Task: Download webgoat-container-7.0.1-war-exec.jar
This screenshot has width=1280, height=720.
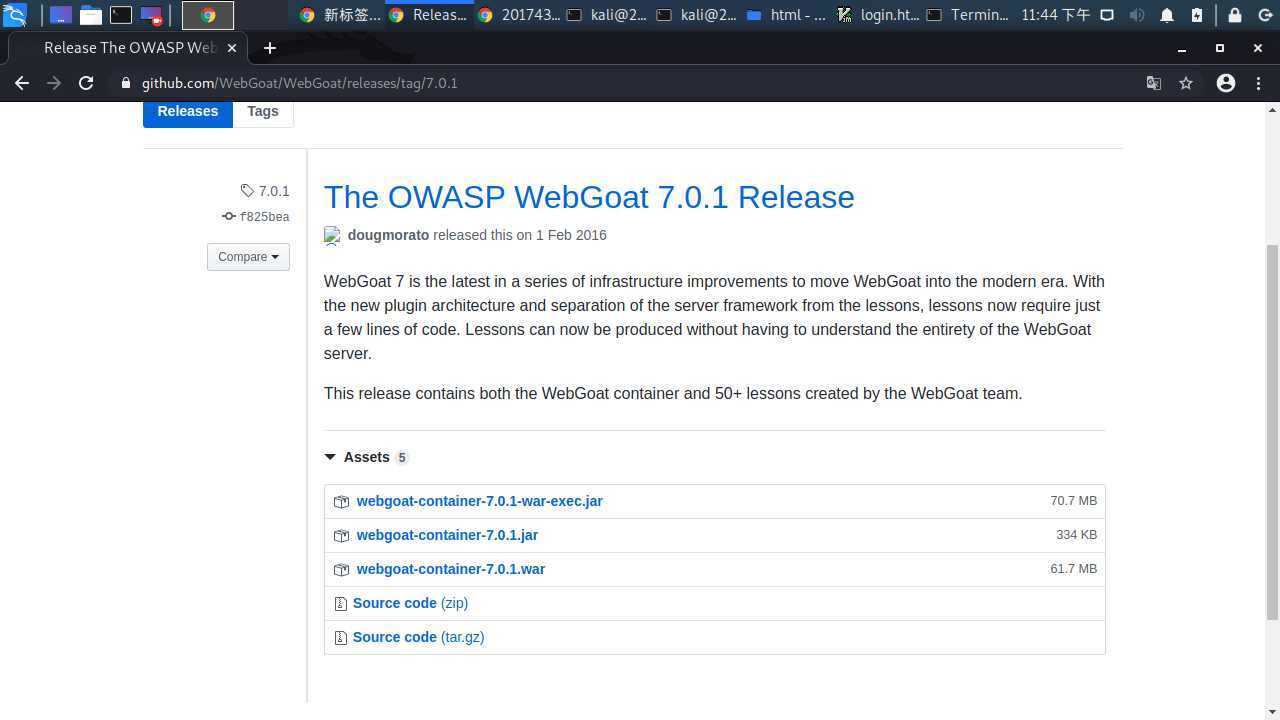Action: 479,501
